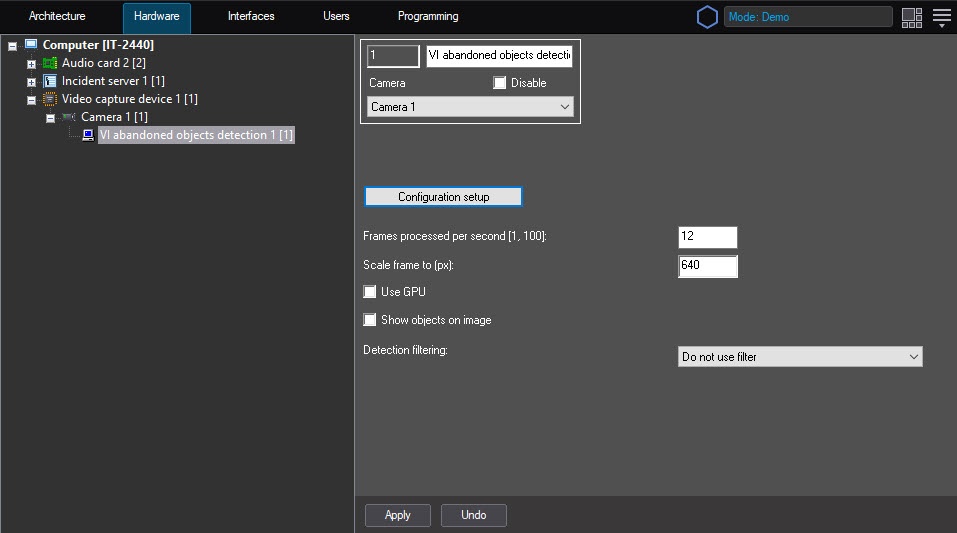The width and height of the screenshot is (957, 533).
Task: Open the hamburger menu icon
Action: pyautogui.click(x=941, y=17)
